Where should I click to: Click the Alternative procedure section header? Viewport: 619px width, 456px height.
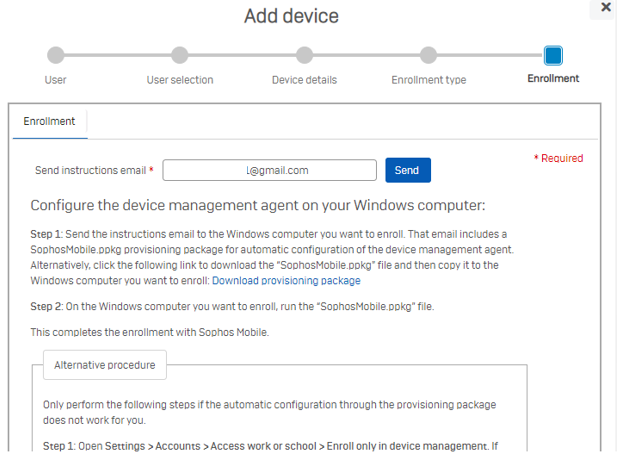click(104, 365)
